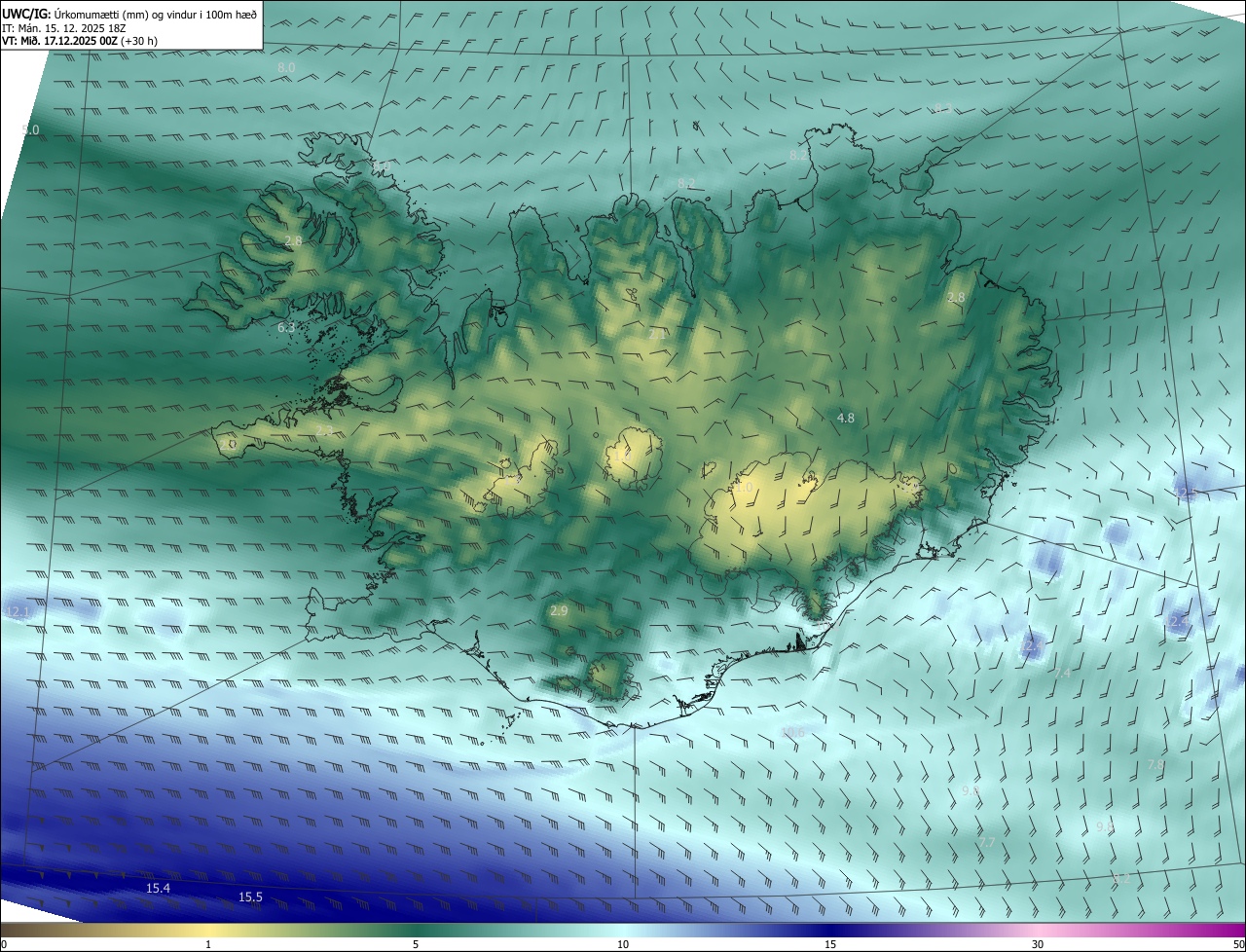Click the colorbar tick label 50
Screen dimensions: 1246x952
coord(1238,944)
